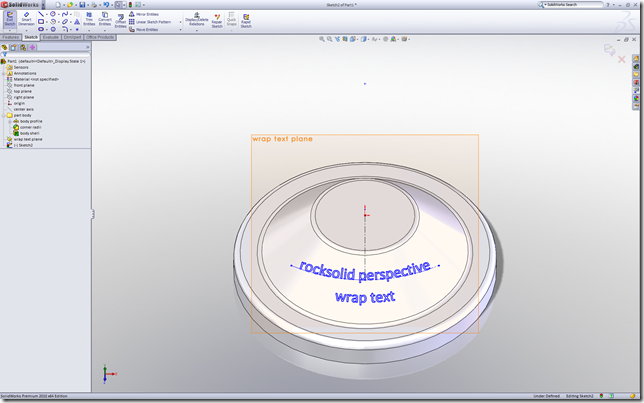
Task: Select the Straight Slot tool
Action: pos(41,29)
